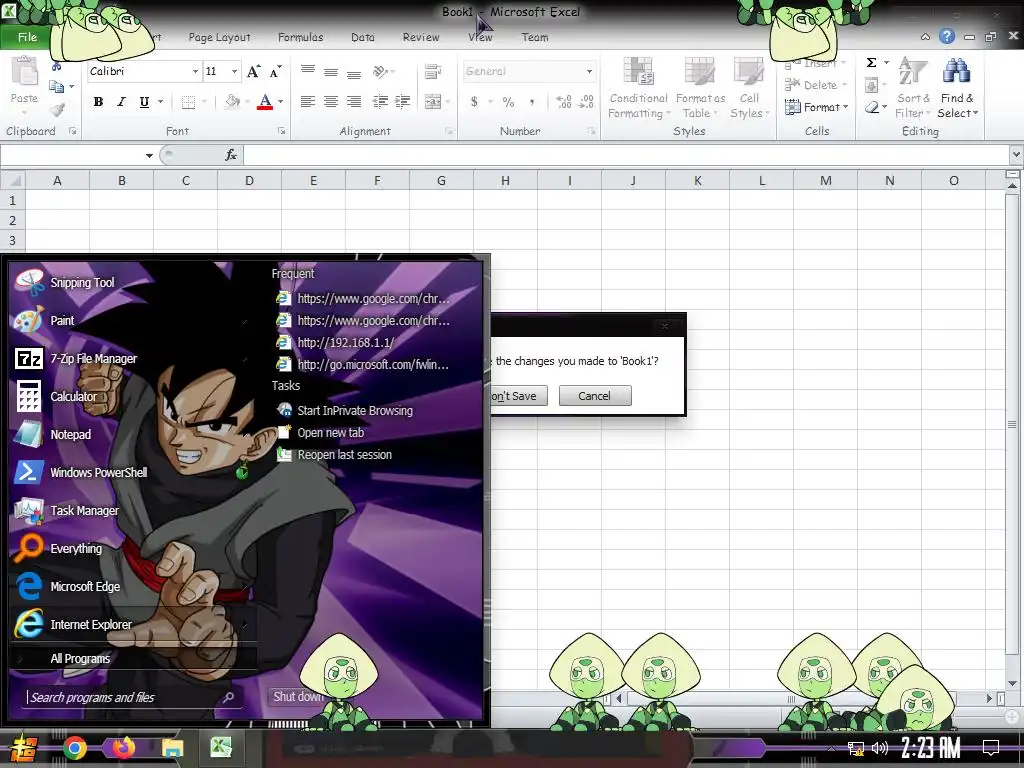Viewport: 1024px width, 768px height.
Task: Open Windows PowerShell from Start menu
Action: tap(98, 472)
